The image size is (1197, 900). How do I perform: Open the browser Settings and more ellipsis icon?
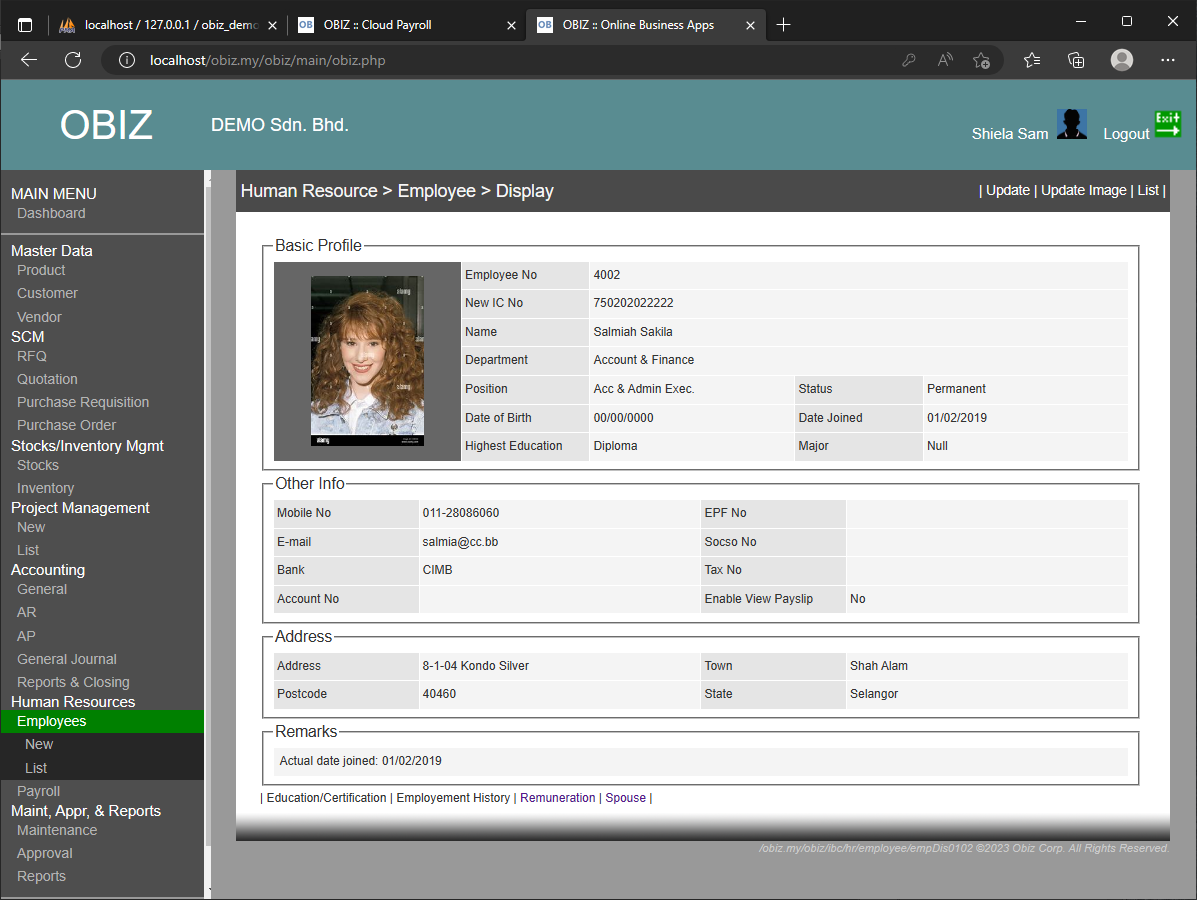1167,60
